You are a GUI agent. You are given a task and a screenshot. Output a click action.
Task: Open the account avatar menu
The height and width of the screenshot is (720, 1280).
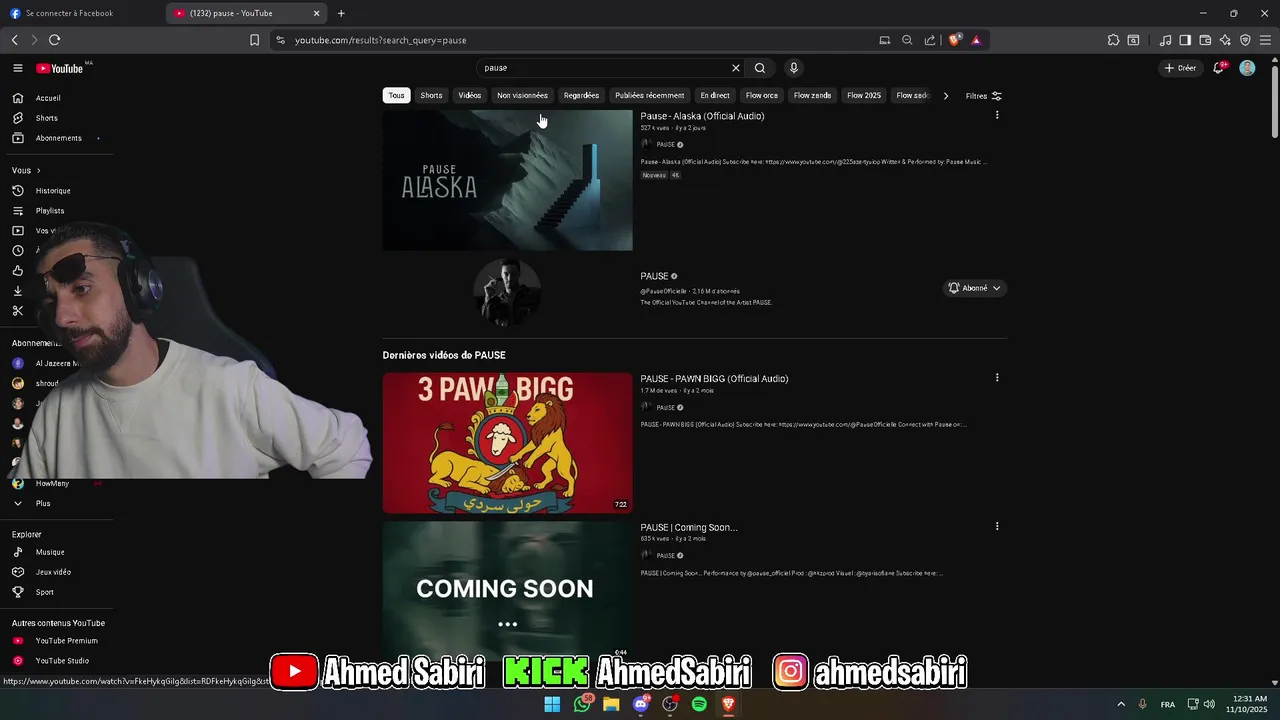(x=1247, y=68)
